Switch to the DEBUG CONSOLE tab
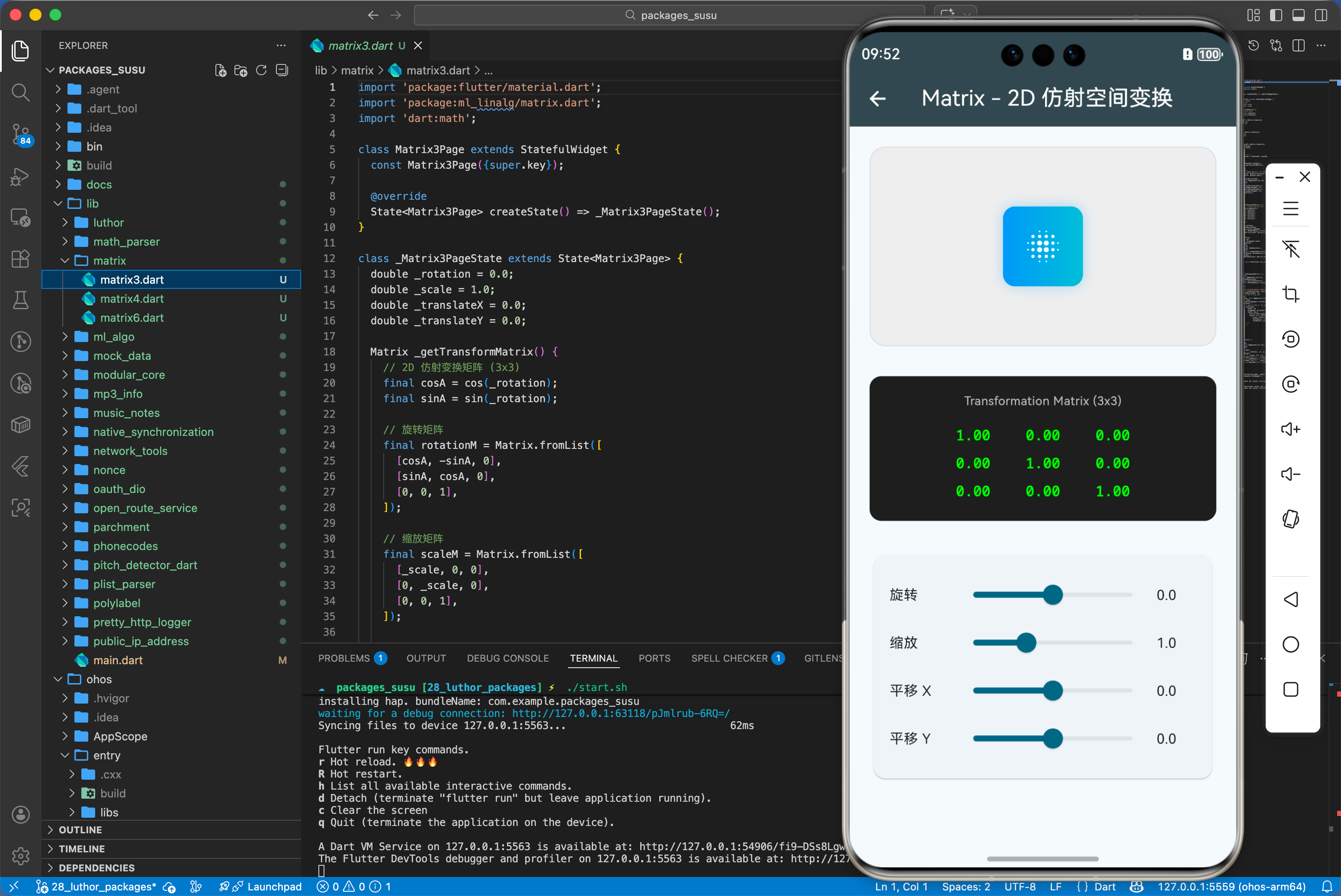Screen dimensions: 1341x896 pos(507,658)
